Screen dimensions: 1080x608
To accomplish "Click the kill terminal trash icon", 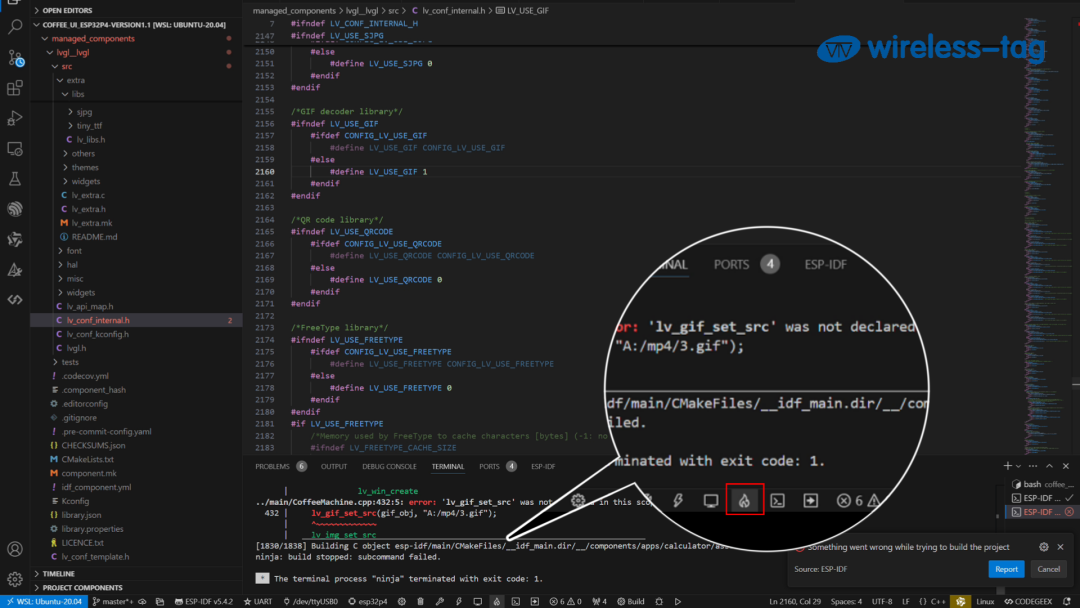I will pos(418,601).
